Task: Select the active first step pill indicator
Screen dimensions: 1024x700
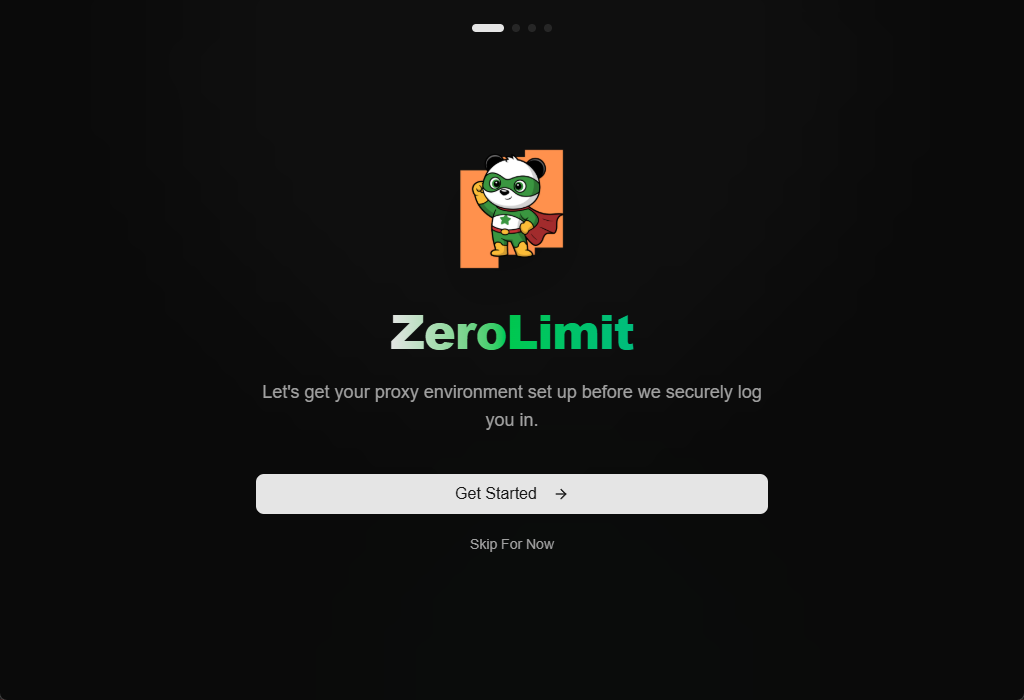Action: coord(488,28)
